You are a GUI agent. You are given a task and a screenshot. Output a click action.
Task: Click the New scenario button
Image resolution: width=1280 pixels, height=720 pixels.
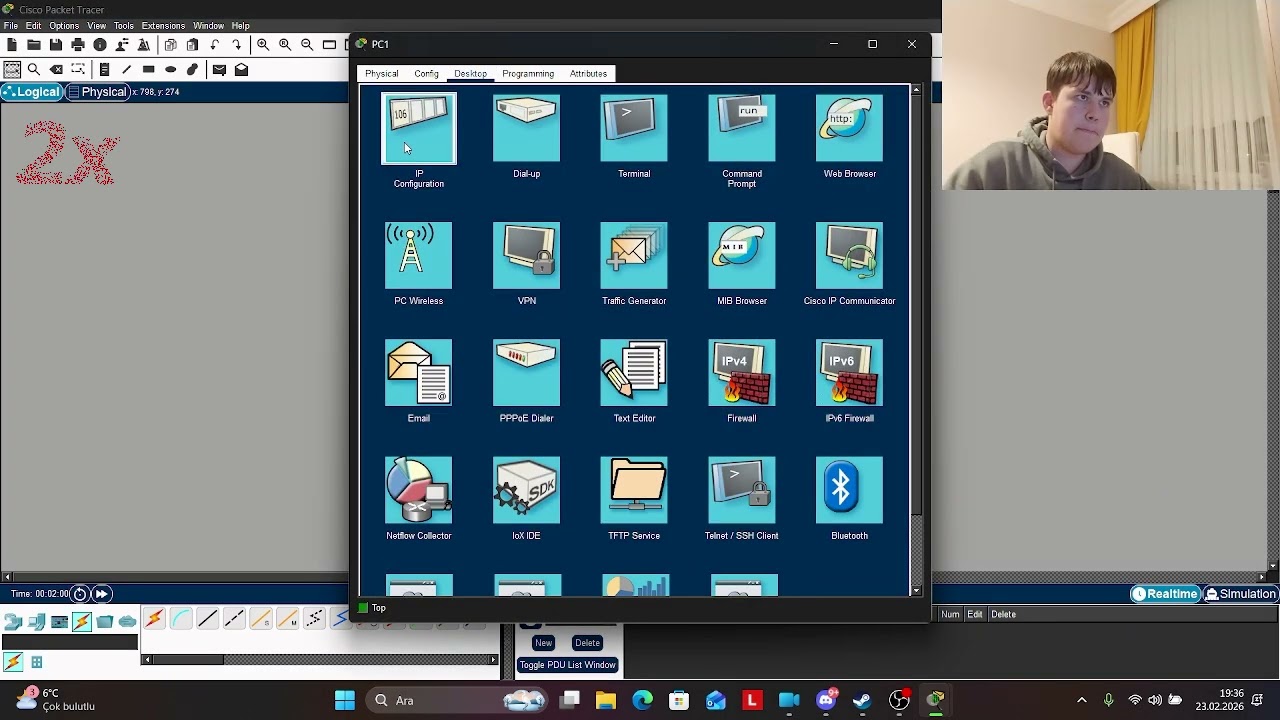coord(543,643)
